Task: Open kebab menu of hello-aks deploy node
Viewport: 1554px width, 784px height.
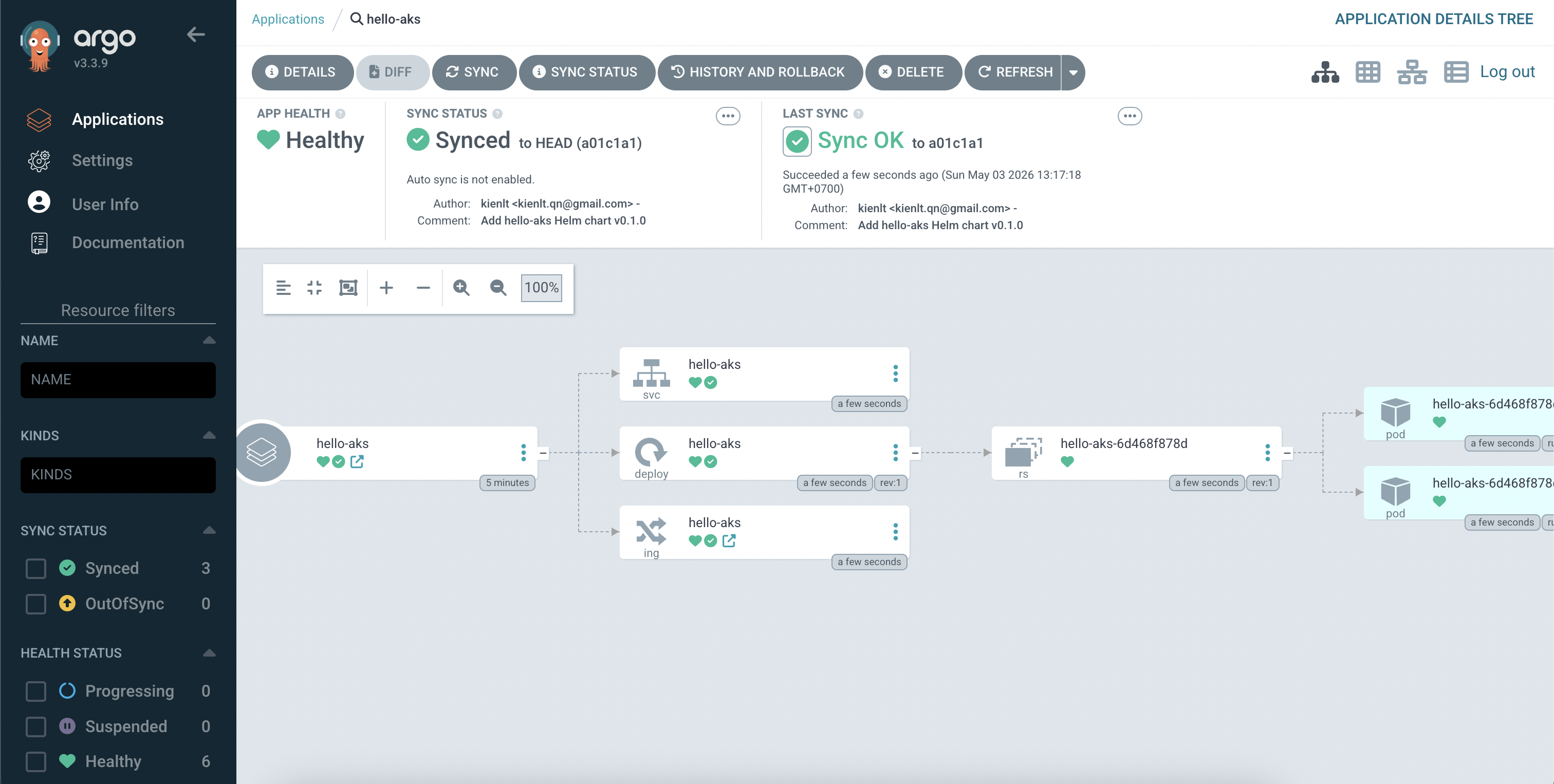Action: (x=895, y=452)
